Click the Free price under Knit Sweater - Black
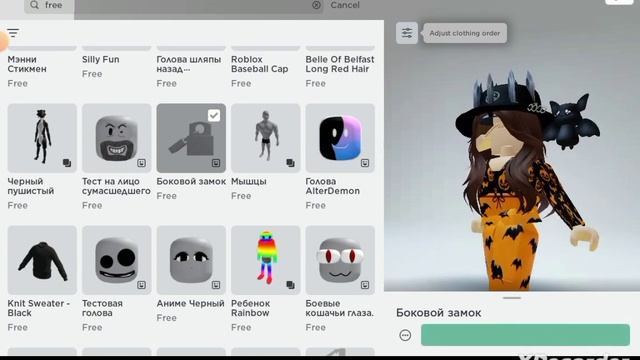The height and width of the screenshot is (360, 640). pyautogui.click(x=18, y=328)
